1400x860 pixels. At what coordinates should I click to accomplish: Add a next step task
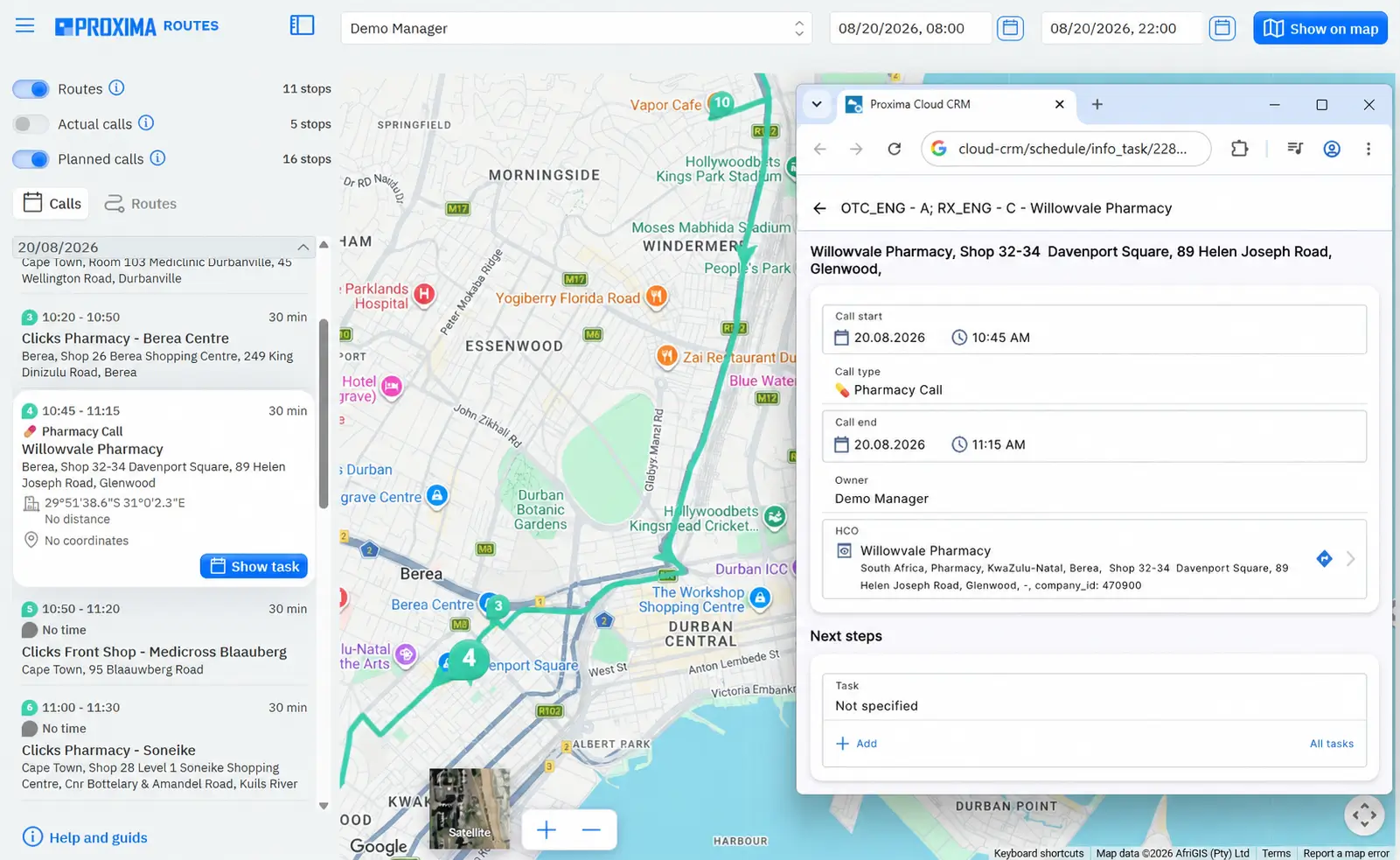pos(856,744)
